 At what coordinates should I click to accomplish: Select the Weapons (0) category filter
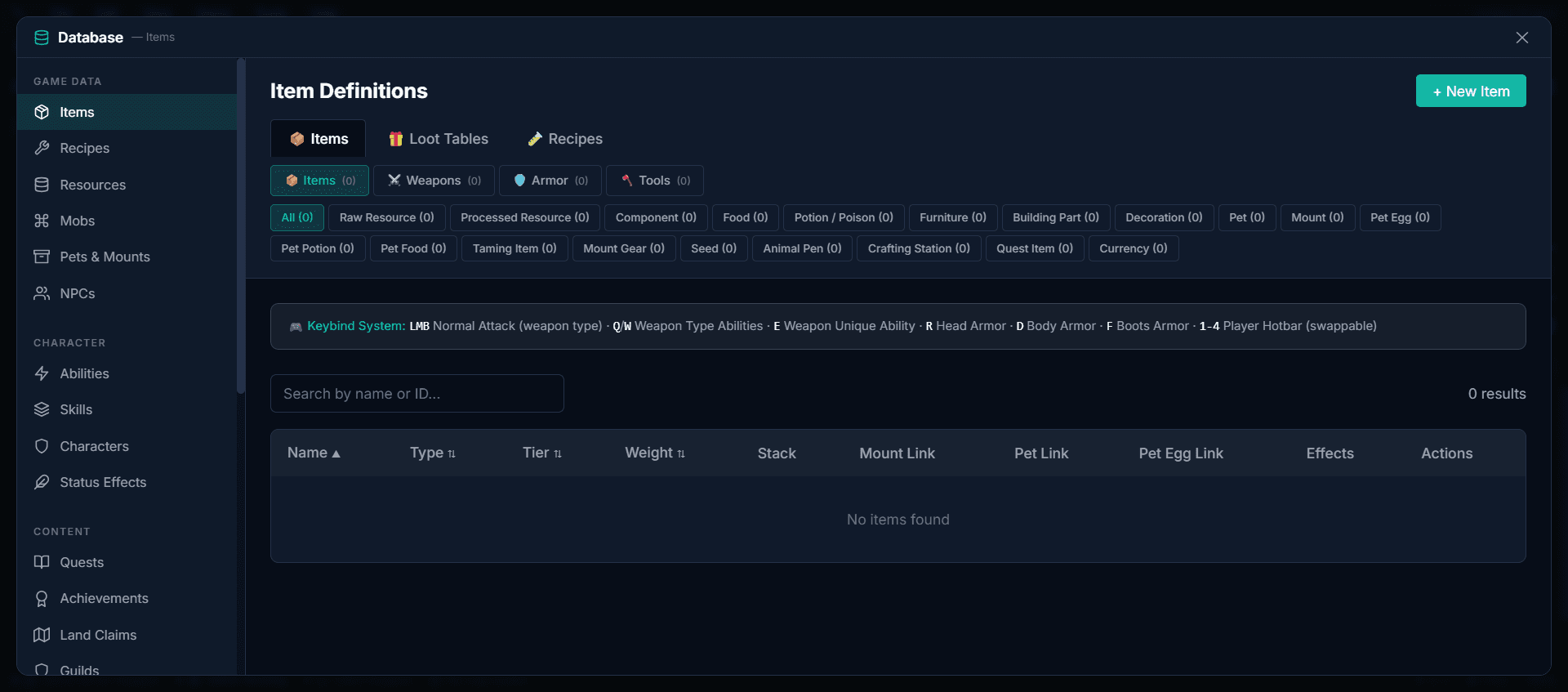tap(434, 181)
